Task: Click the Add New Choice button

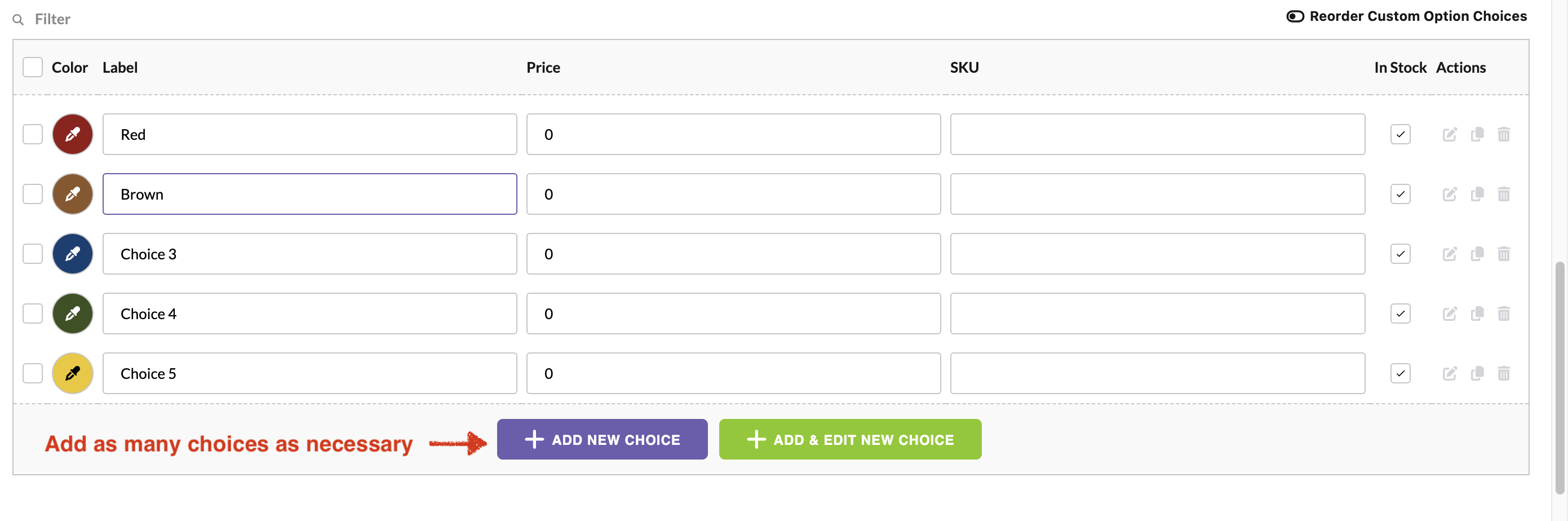Action: 602,439
